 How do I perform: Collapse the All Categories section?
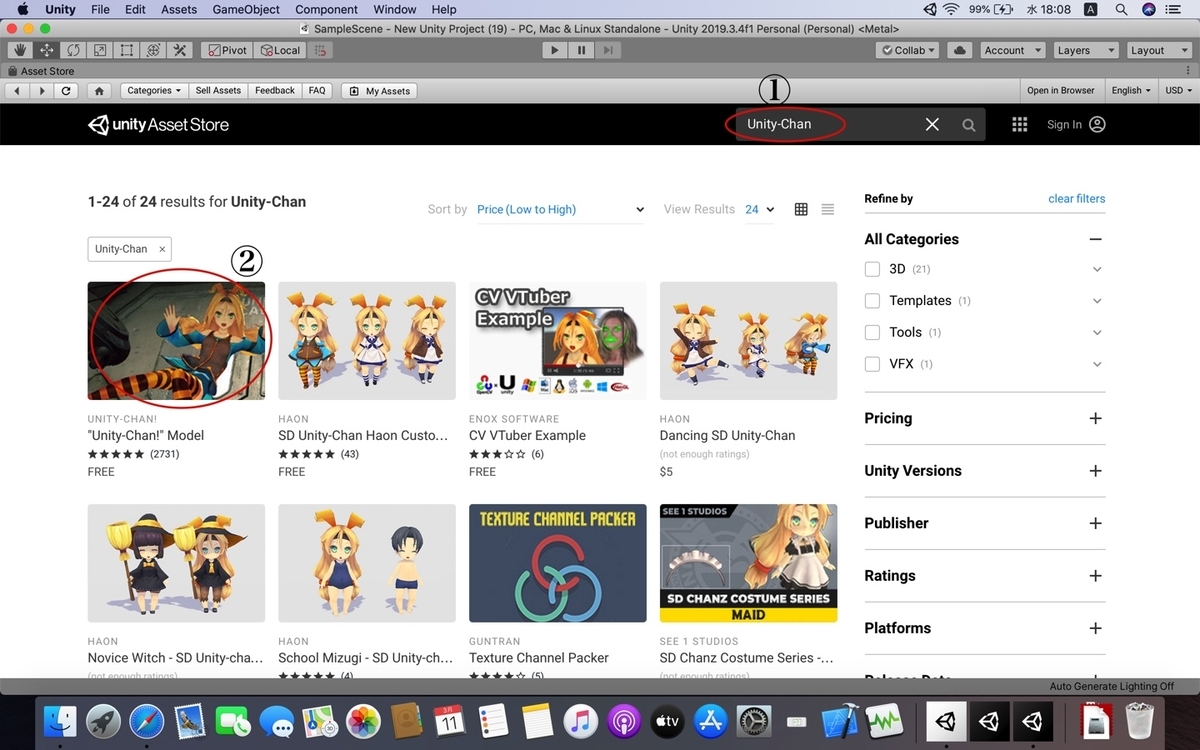pos(1095,239)
